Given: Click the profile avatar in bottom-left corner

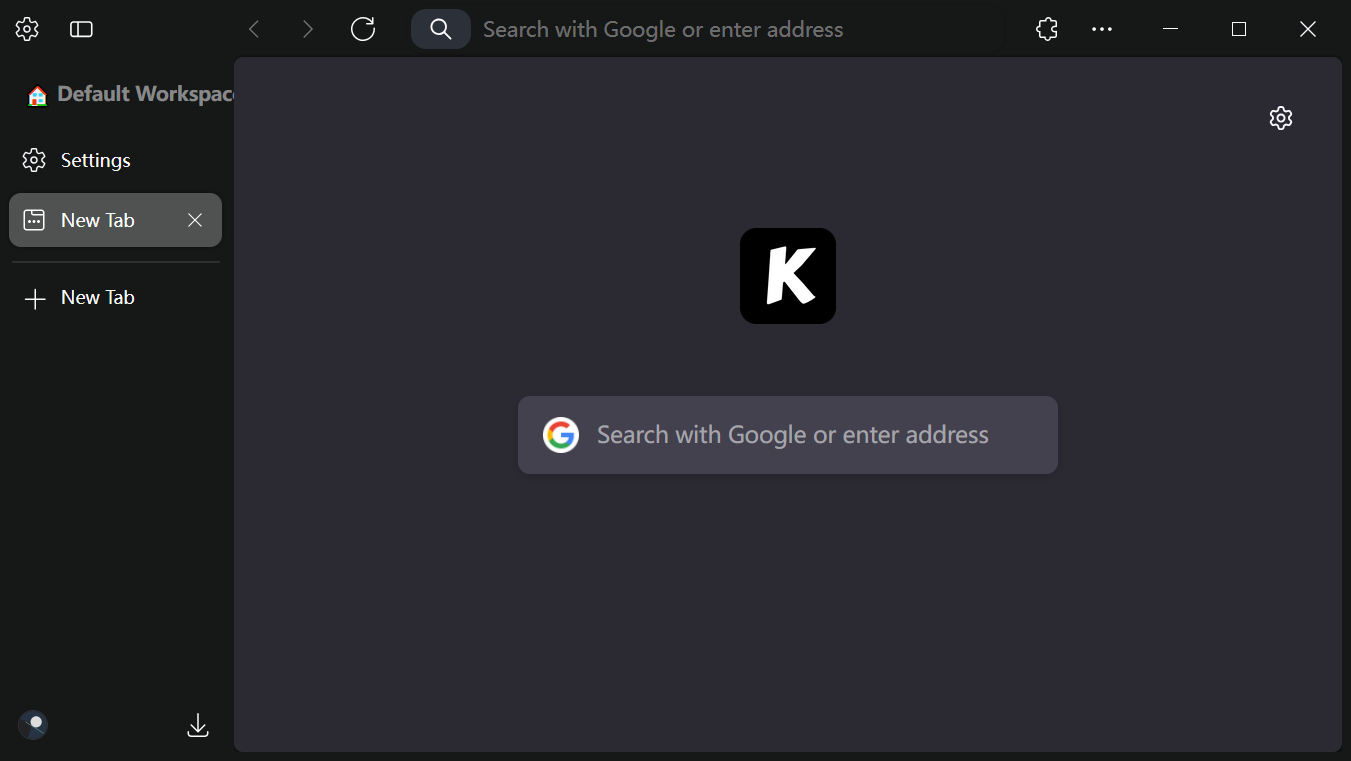Looking at the screenshot, I should pos(32,724).
